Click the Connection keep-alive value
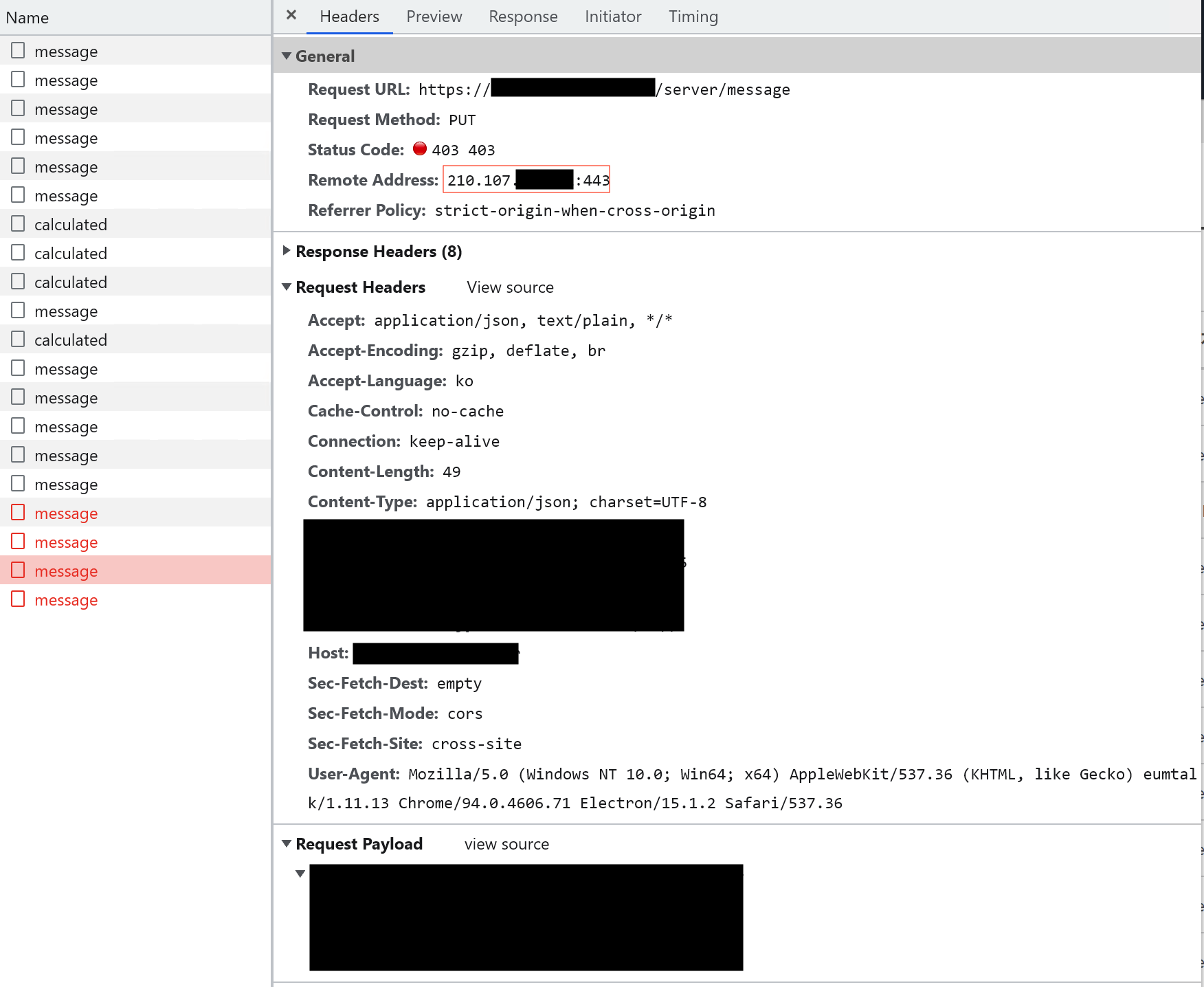1204x987 pixels. (x=454, y=441)
